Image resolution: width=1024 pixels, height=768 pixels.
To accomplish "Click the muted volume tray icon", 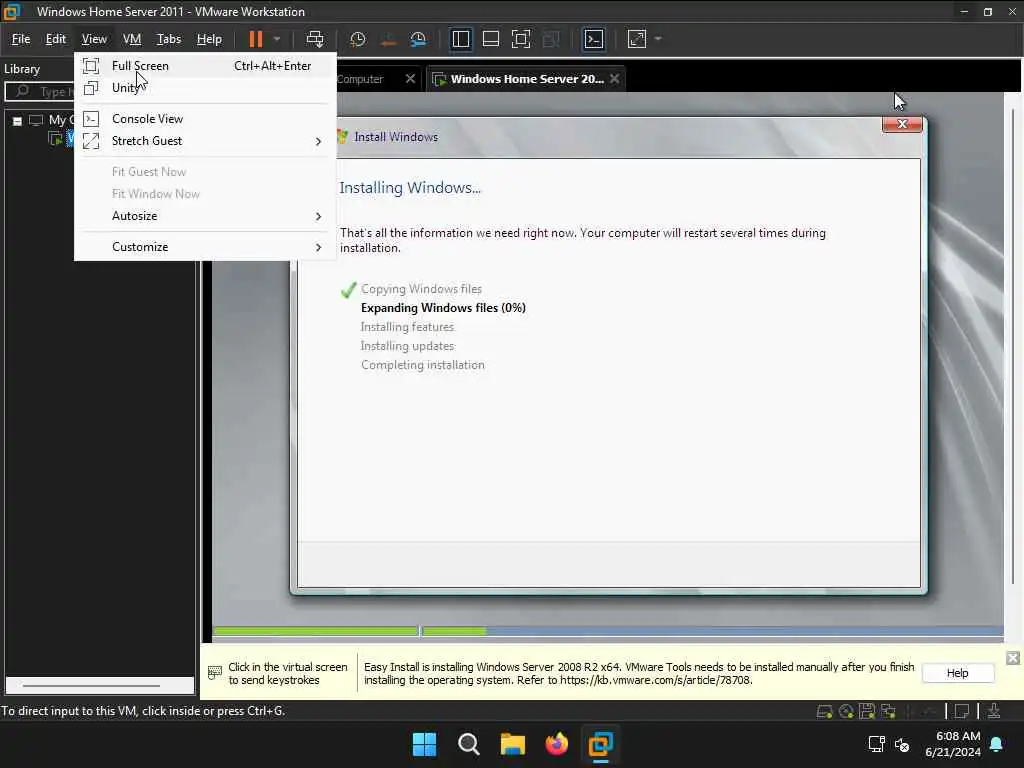I will [x=902, y=744].
